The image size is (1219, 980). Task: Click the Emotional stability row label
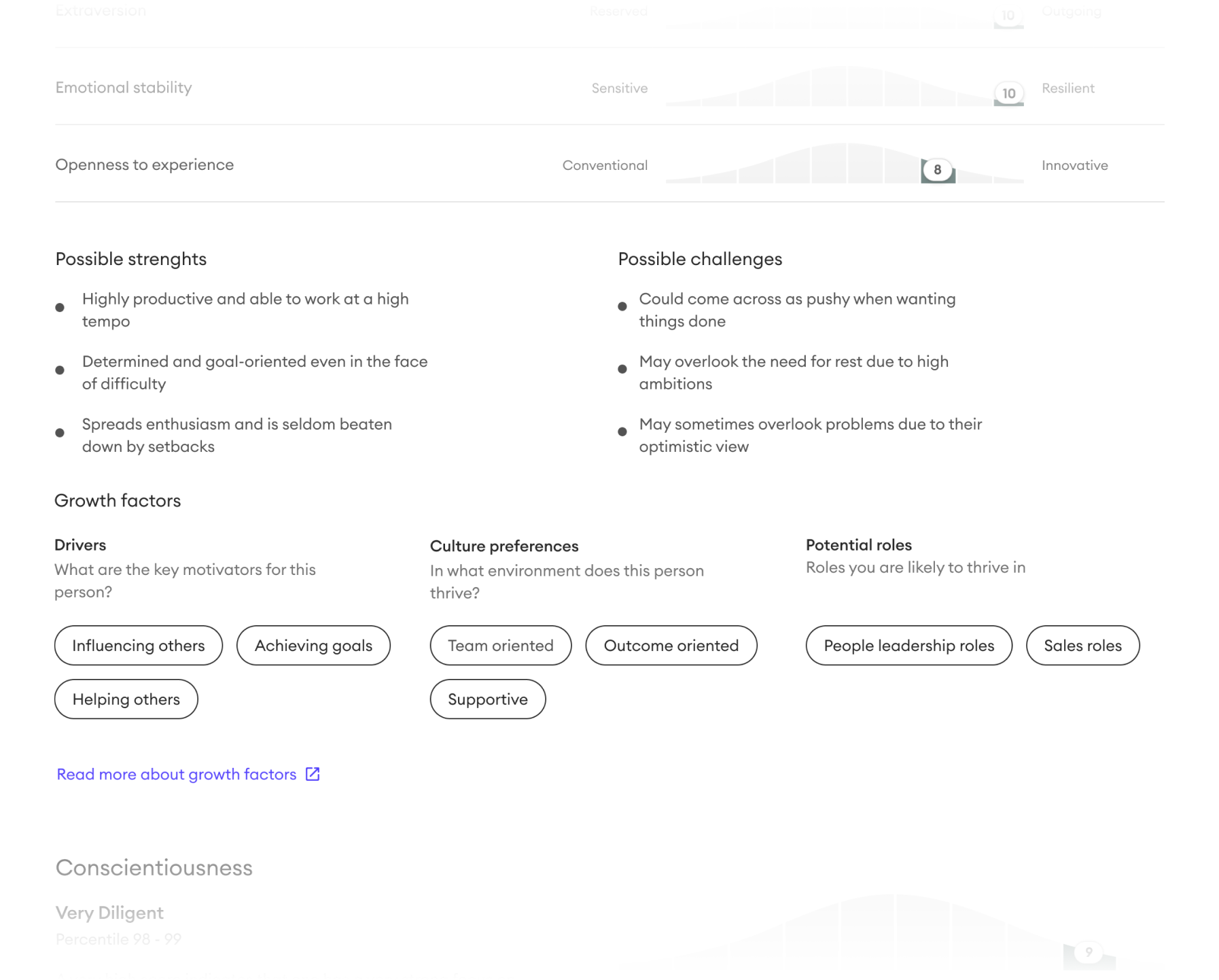tap(124, 88)
